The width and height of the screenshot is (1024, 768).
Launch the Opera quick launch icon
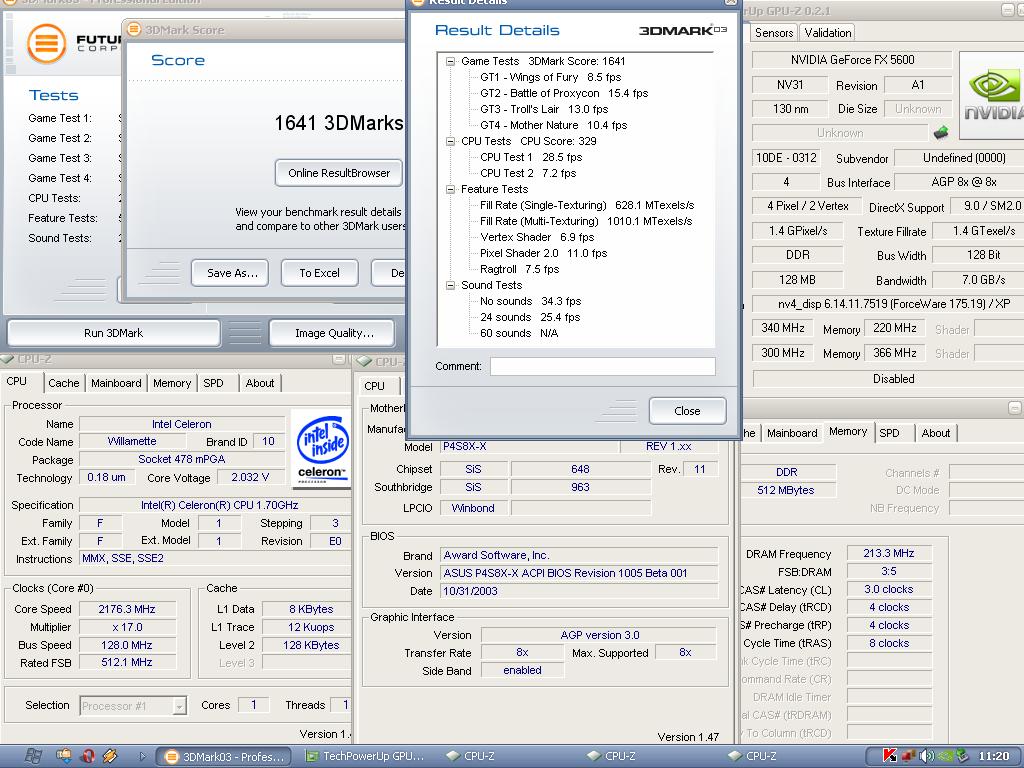pos(87,756)
